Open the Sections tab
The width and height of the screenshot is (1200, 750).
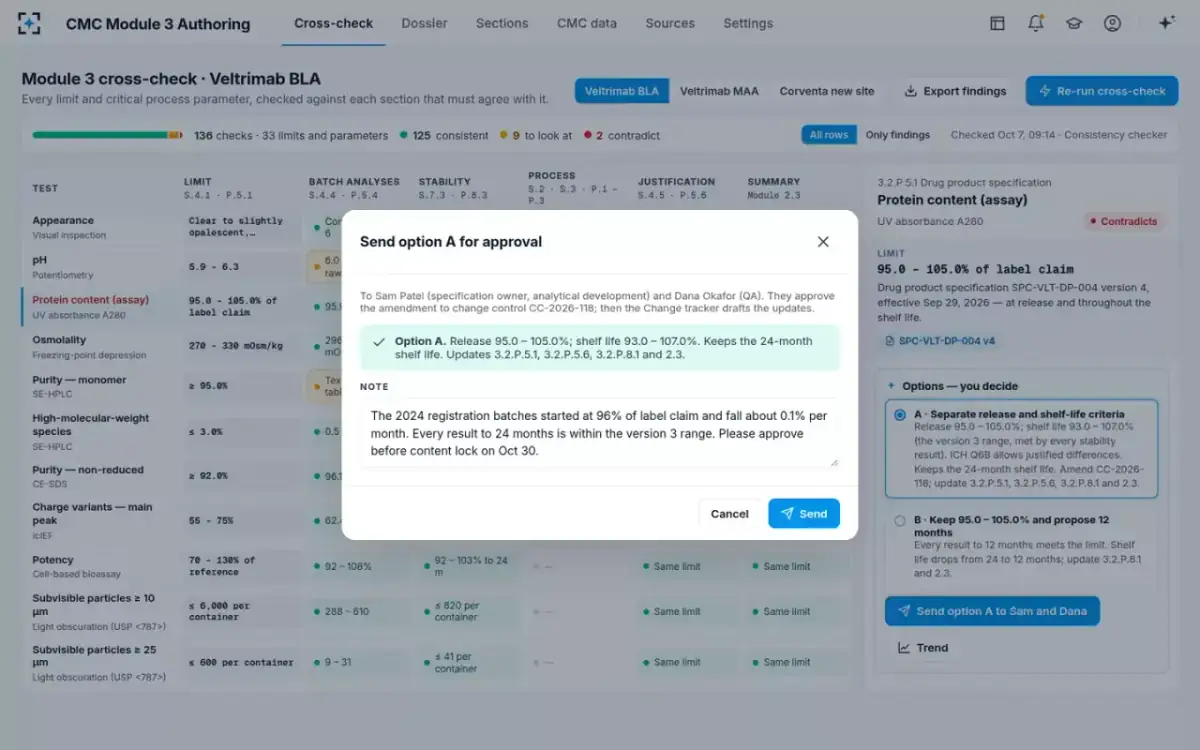coord(502,23)
